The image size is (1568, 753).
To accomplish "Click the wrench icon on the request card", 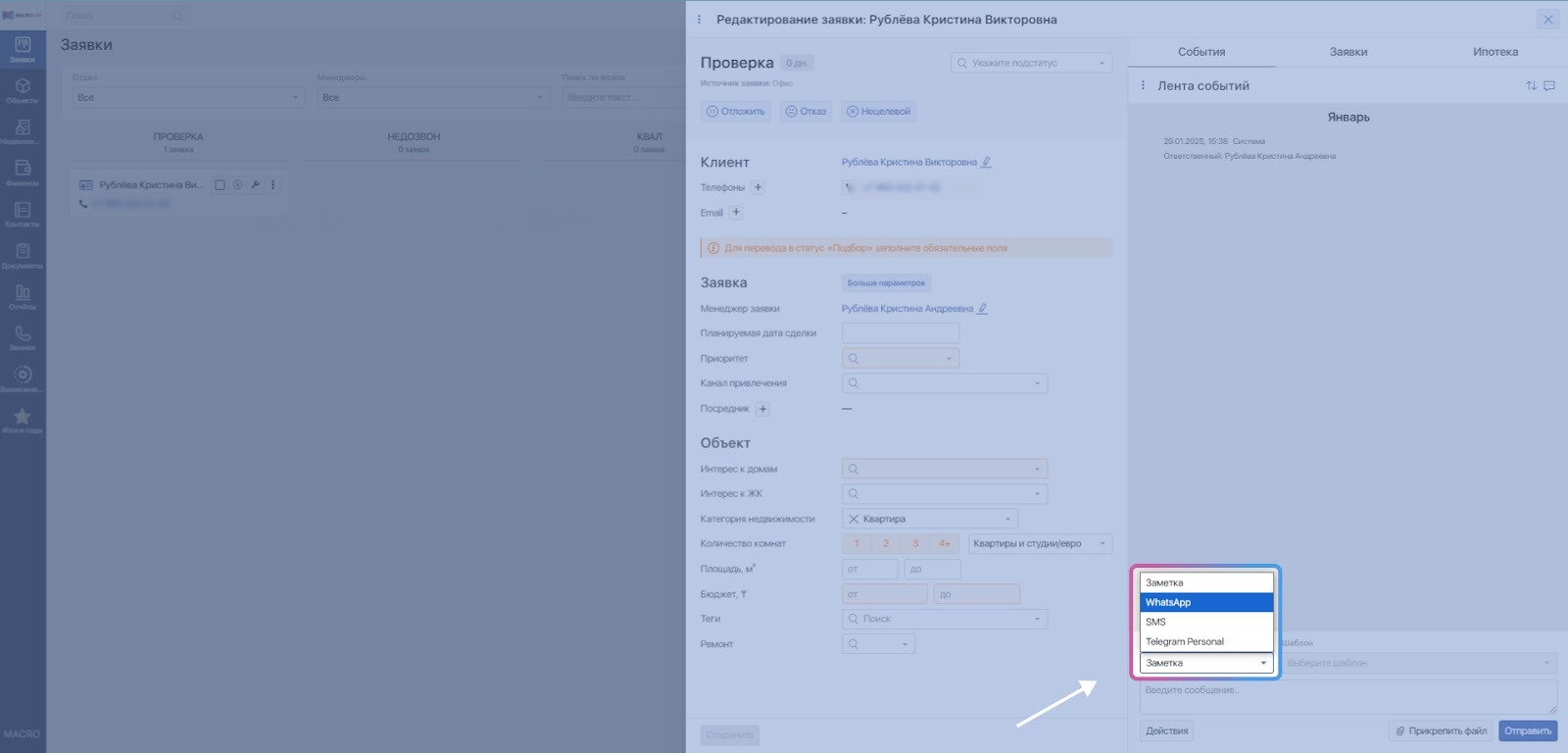I will pos(255,185).
